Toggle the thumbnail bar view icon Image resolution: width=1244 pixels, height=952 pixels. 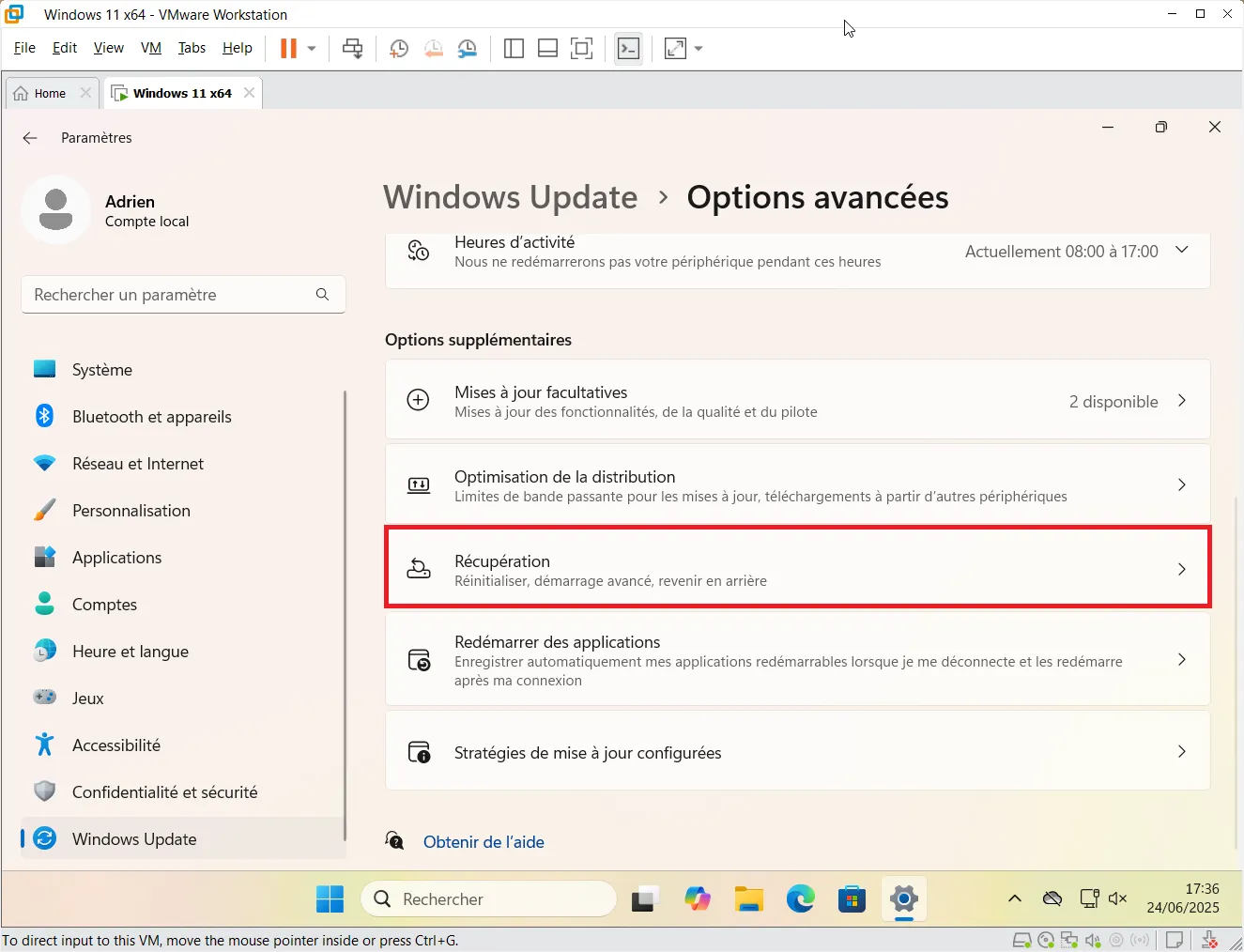(547, 48)
